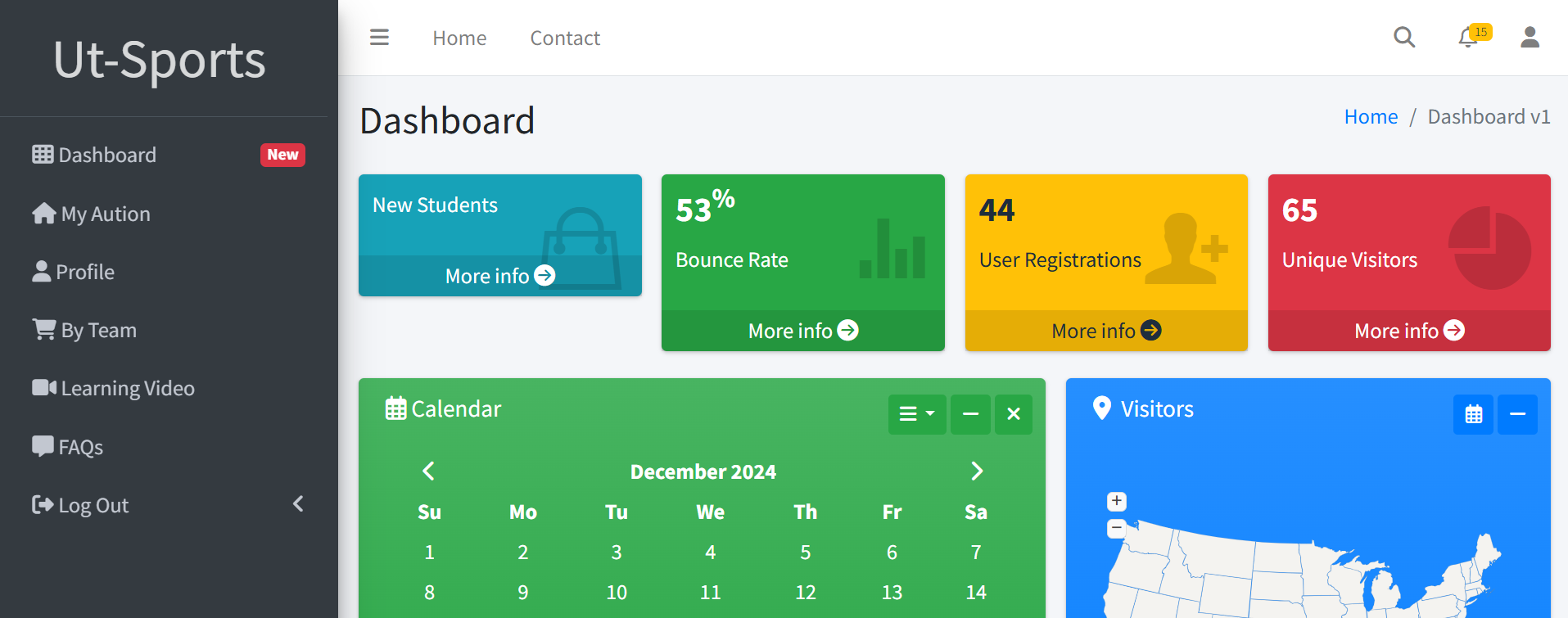Open Learning Video in the sidebar
The width and height of the screenshot is (1568, 618).
tap(127, 389)
